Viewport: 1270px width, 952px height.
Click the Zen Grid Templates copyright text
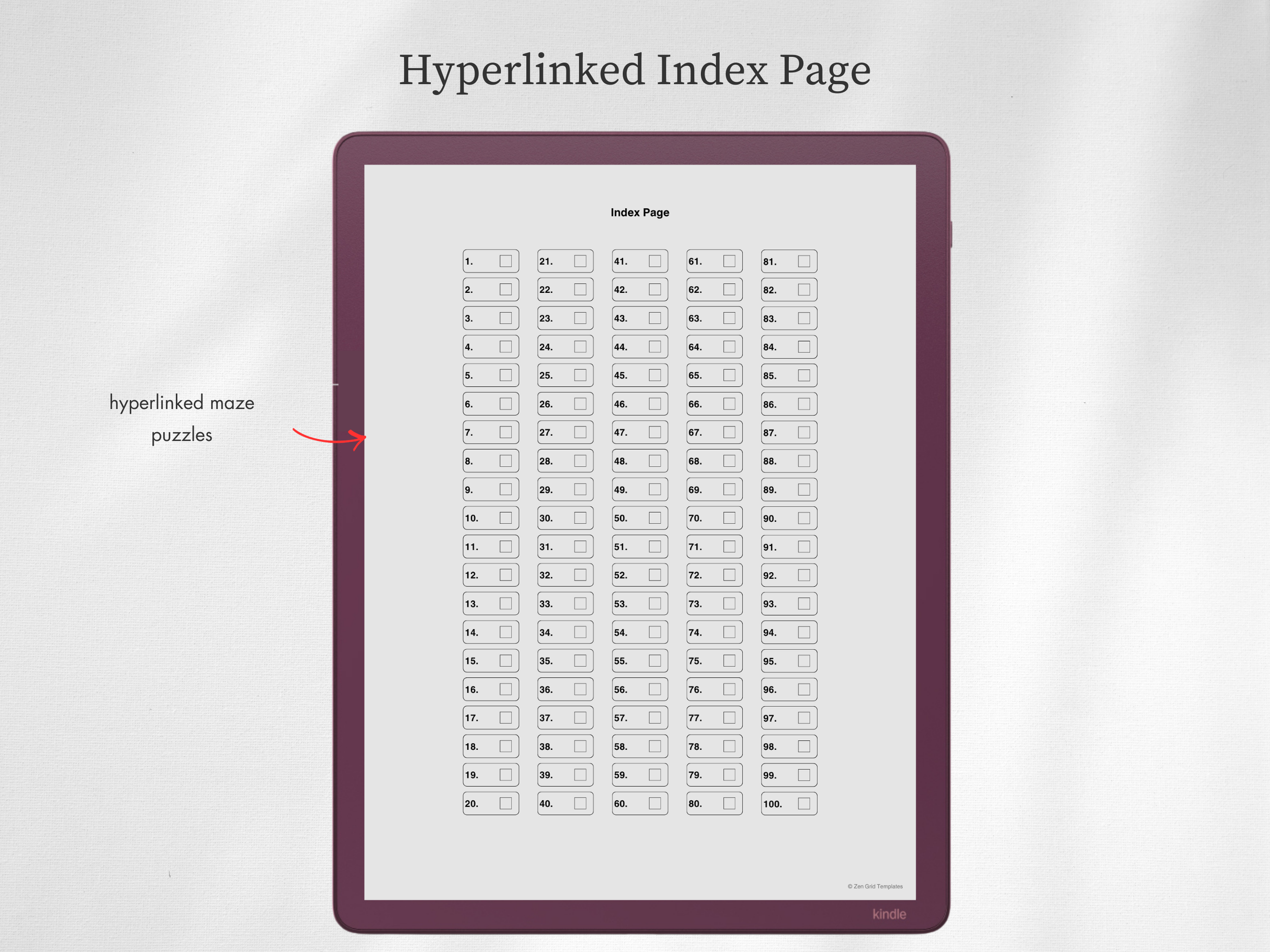pos(875,887)
